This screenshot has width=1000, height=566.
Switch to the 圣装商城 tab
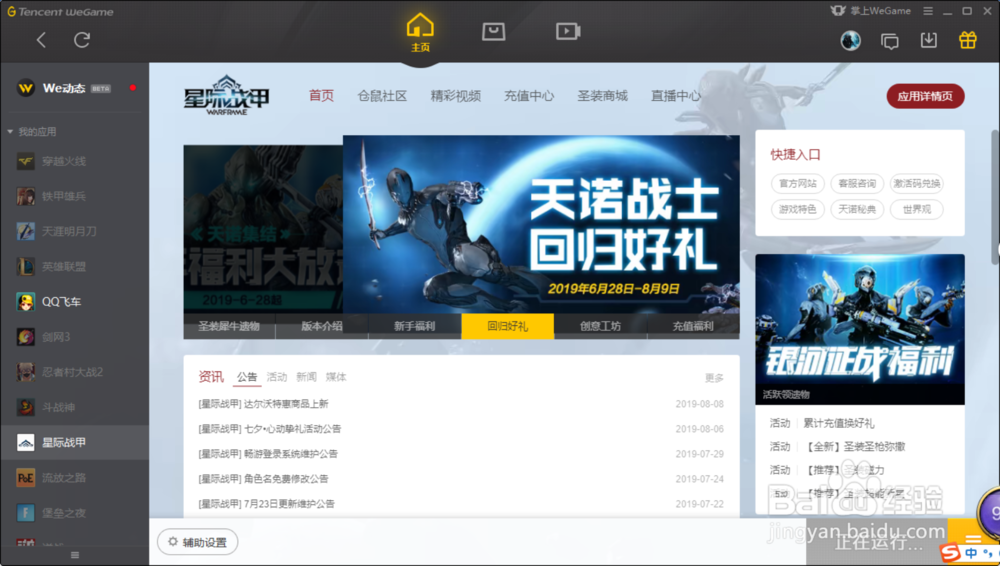602,96
